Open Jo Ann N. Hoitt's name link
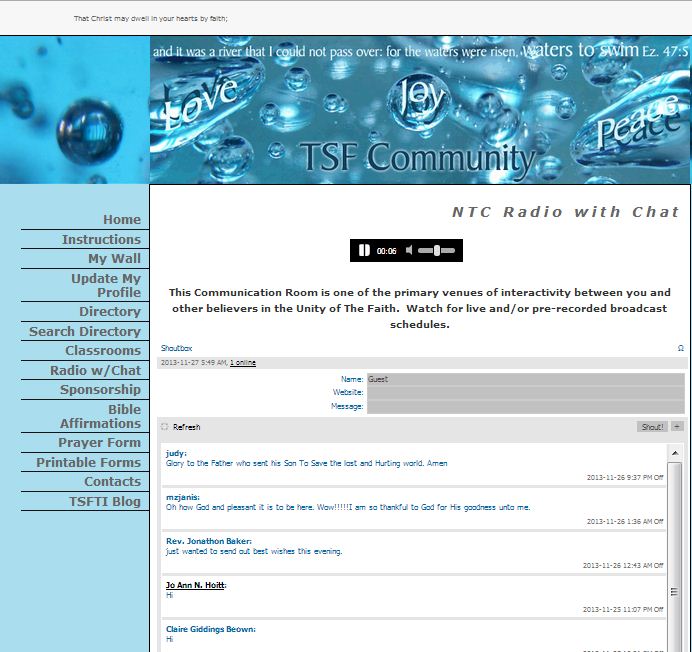Viewport: 692px width, 652px height. [x=195, y=585]
